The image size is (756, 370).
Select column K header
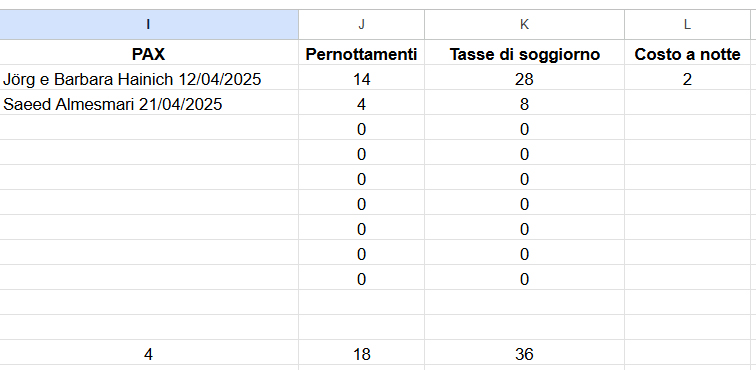525,25
